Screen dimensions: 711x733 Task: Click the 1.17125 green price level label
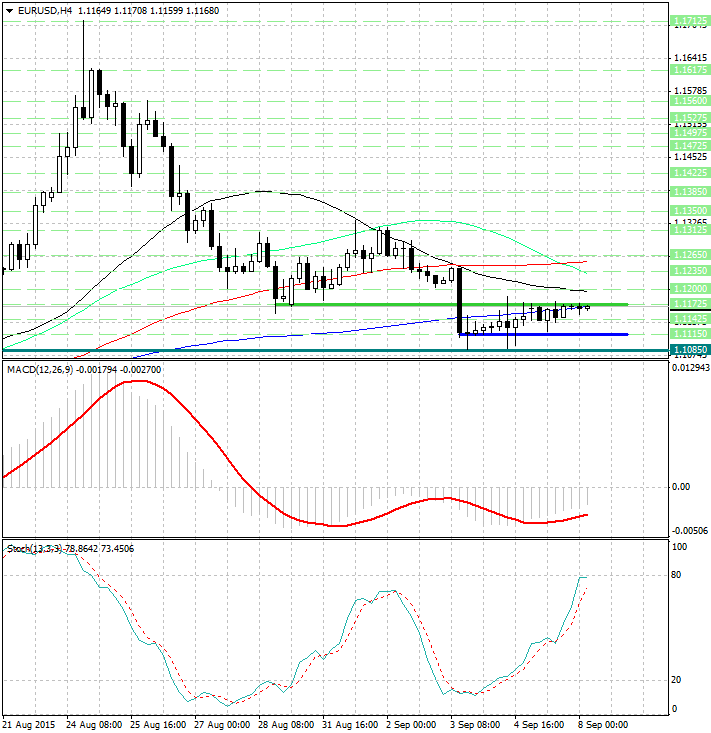pyautogui.click(x=690, y=21)
